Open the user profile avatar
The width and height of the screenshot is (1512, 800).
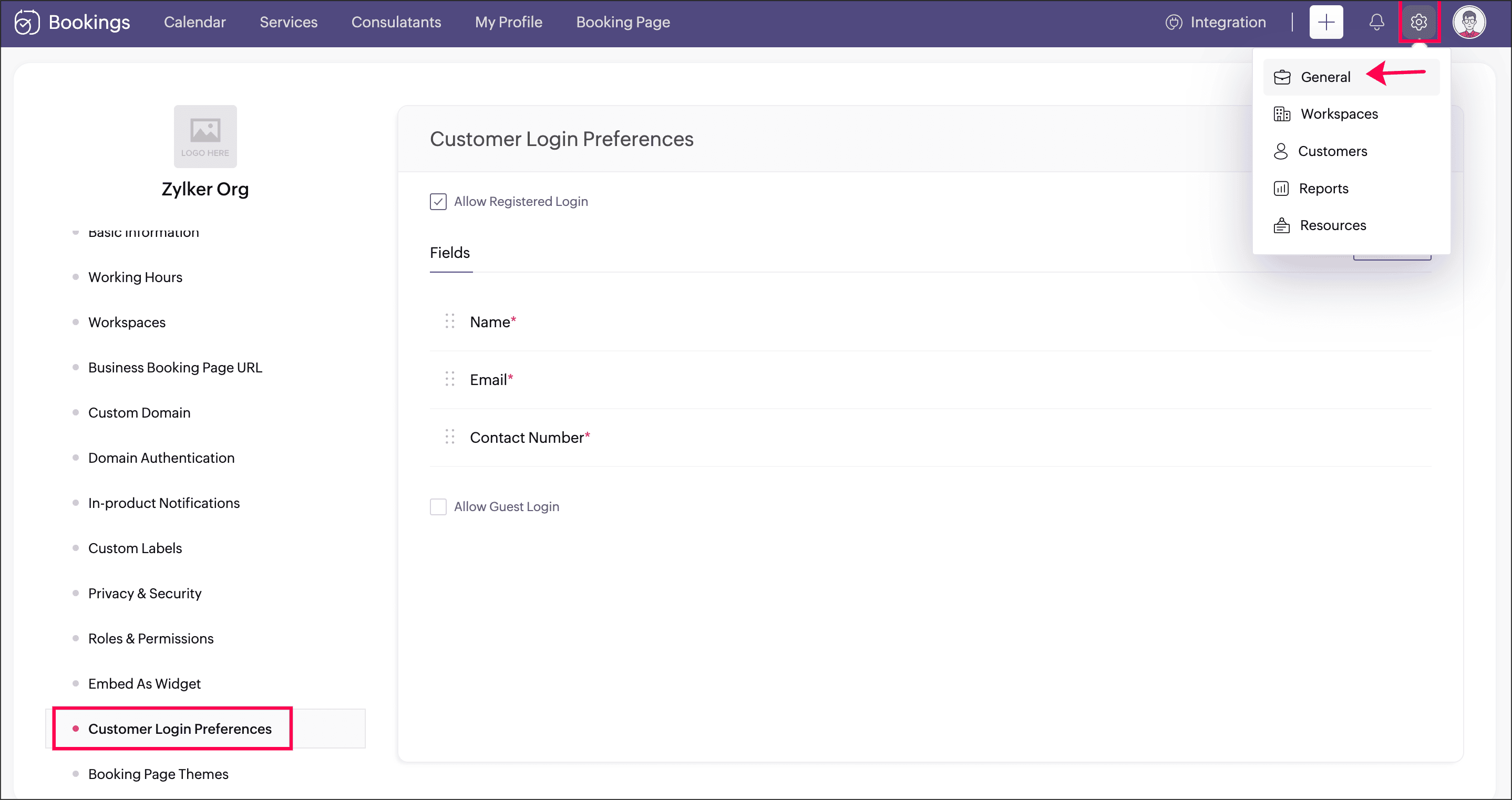click(1468, 22)
